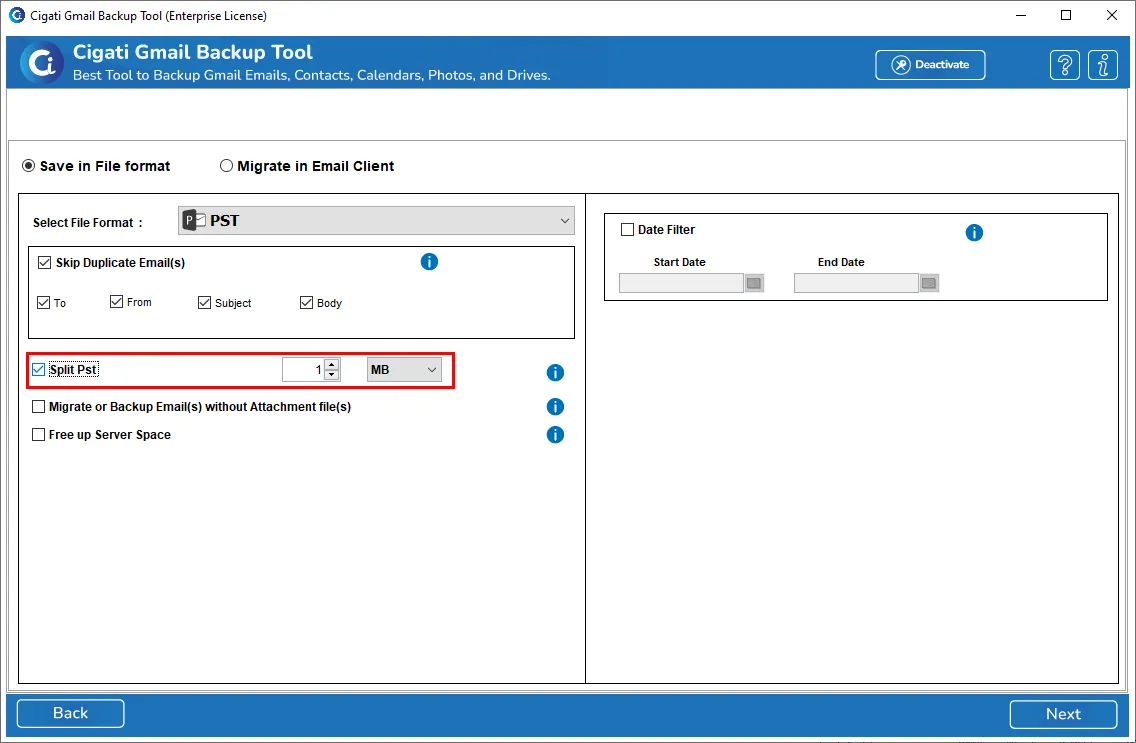Toggle the Split Pst checkbox

38,369
